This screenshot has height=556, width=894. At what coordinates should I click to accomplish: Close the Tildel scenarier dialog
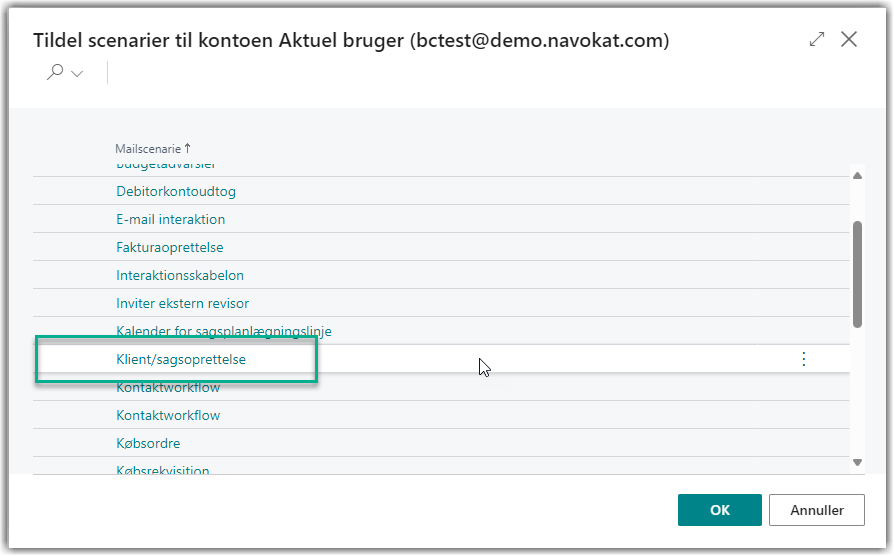(x=849, y=39)
